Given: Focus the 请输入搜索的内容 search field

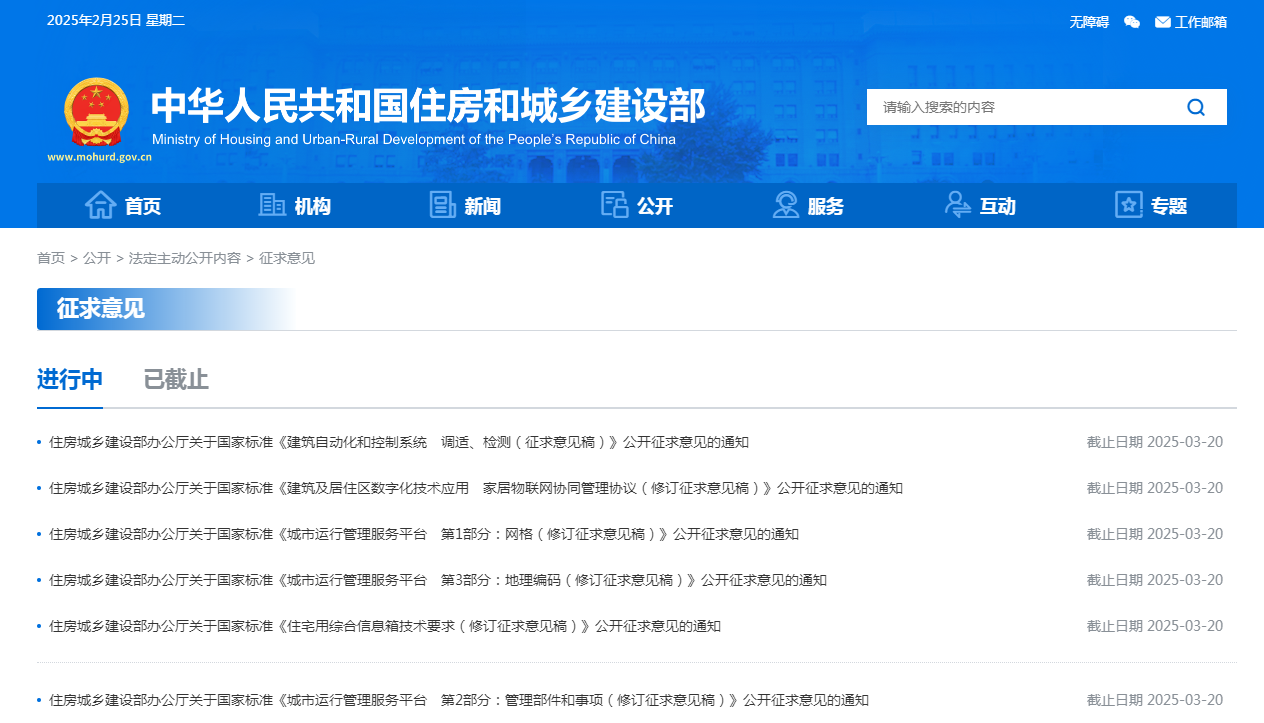Looking at the screenshot, I should tap(1020, 107).
